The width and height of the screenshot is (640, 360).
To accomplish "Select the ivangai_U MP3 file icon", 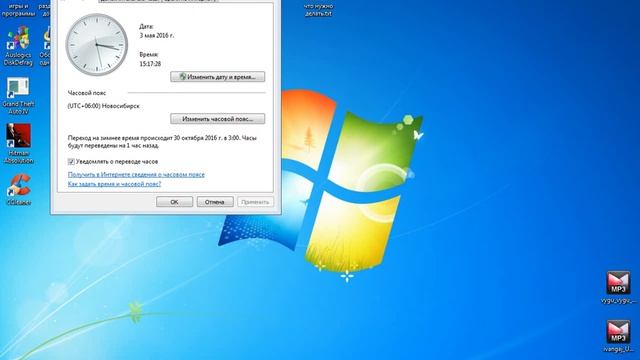I will click(618, 336).
